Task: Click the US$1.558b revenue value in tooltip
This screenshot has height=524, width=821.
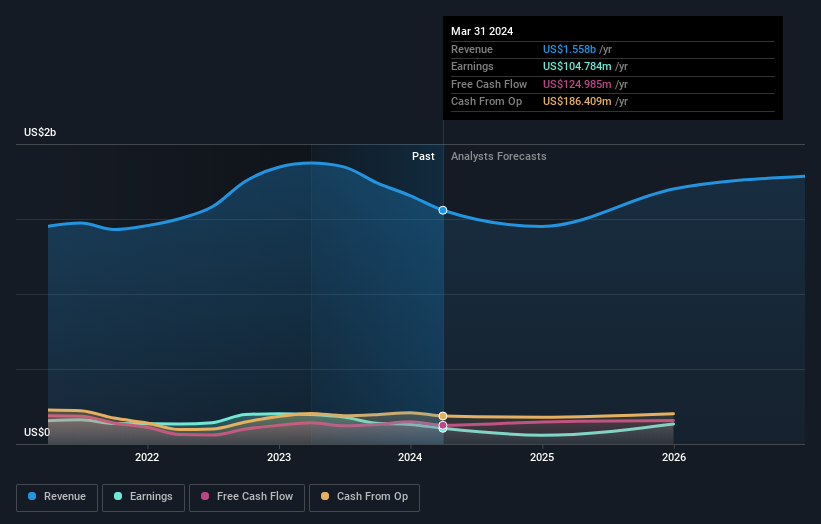Action: (x=569, y=49)
